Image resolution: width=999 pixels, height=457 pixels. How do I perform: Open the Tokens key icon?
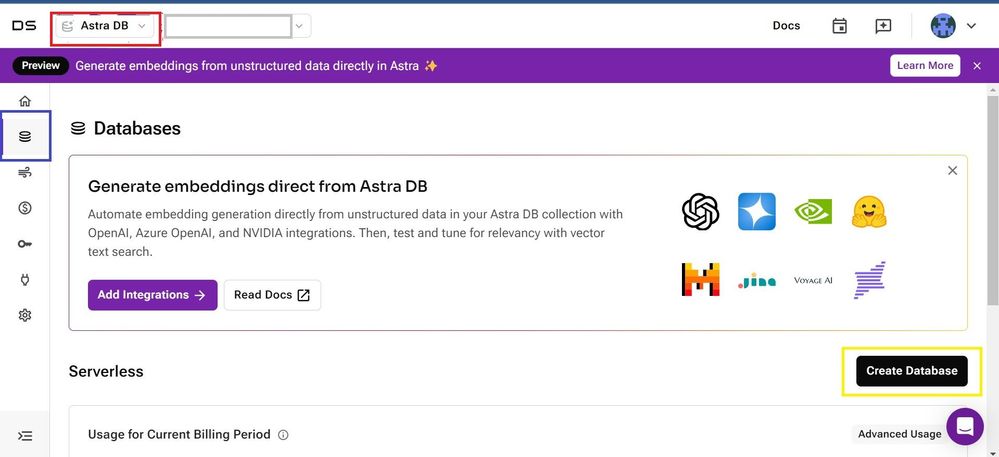pos(25,244)
